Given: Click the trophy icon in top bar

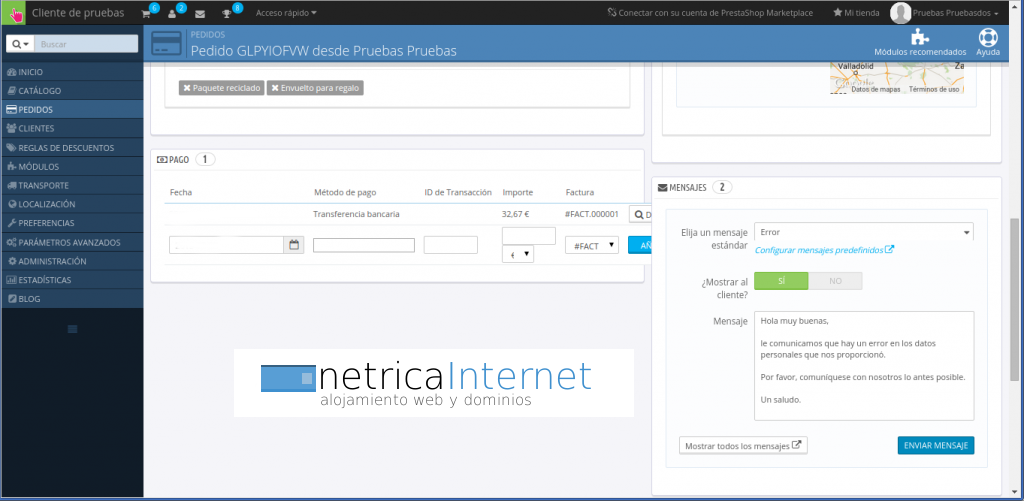Looking at the screenshot, I should coord(227,14).
